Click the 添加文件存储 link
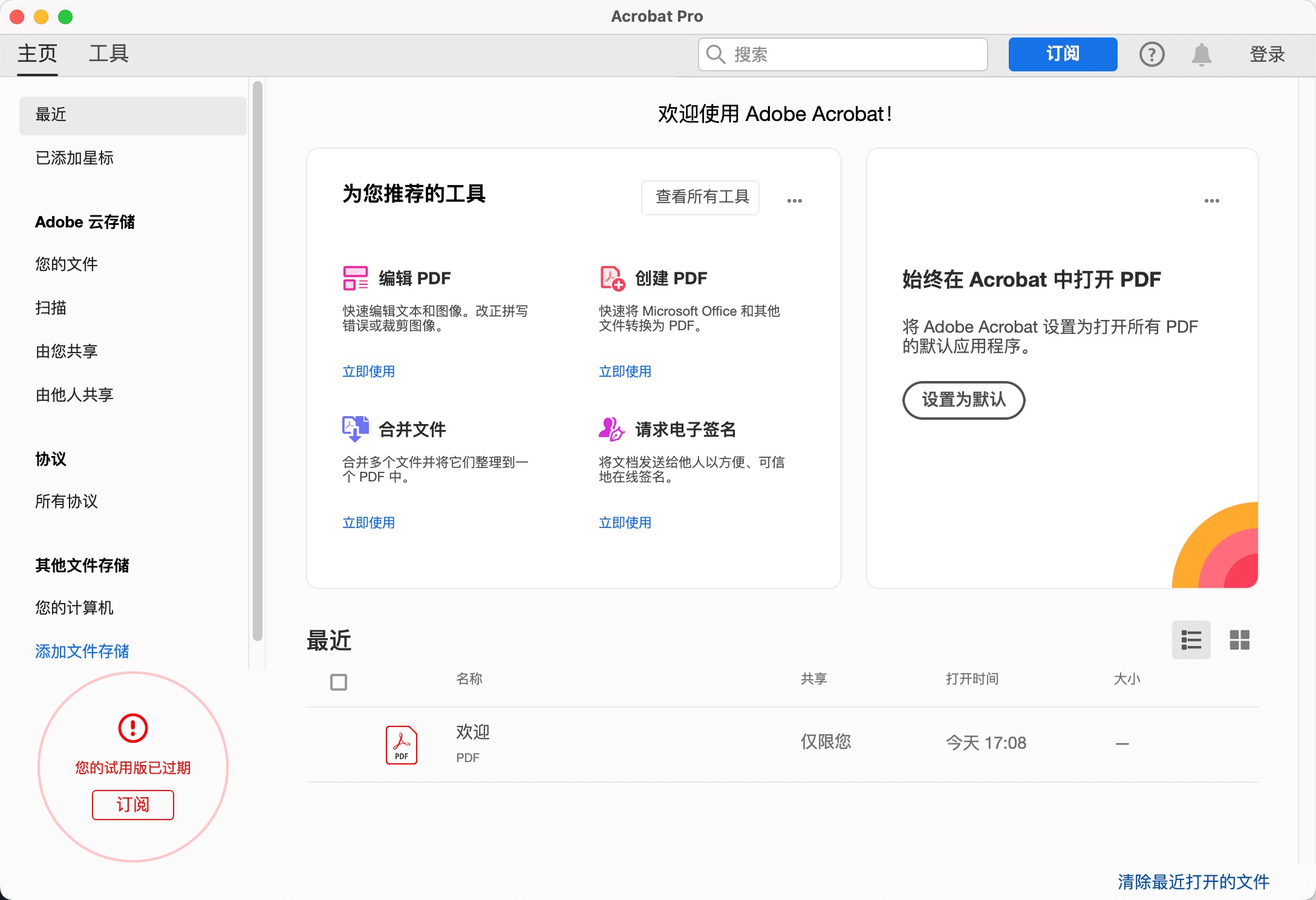 click(82, 651)
